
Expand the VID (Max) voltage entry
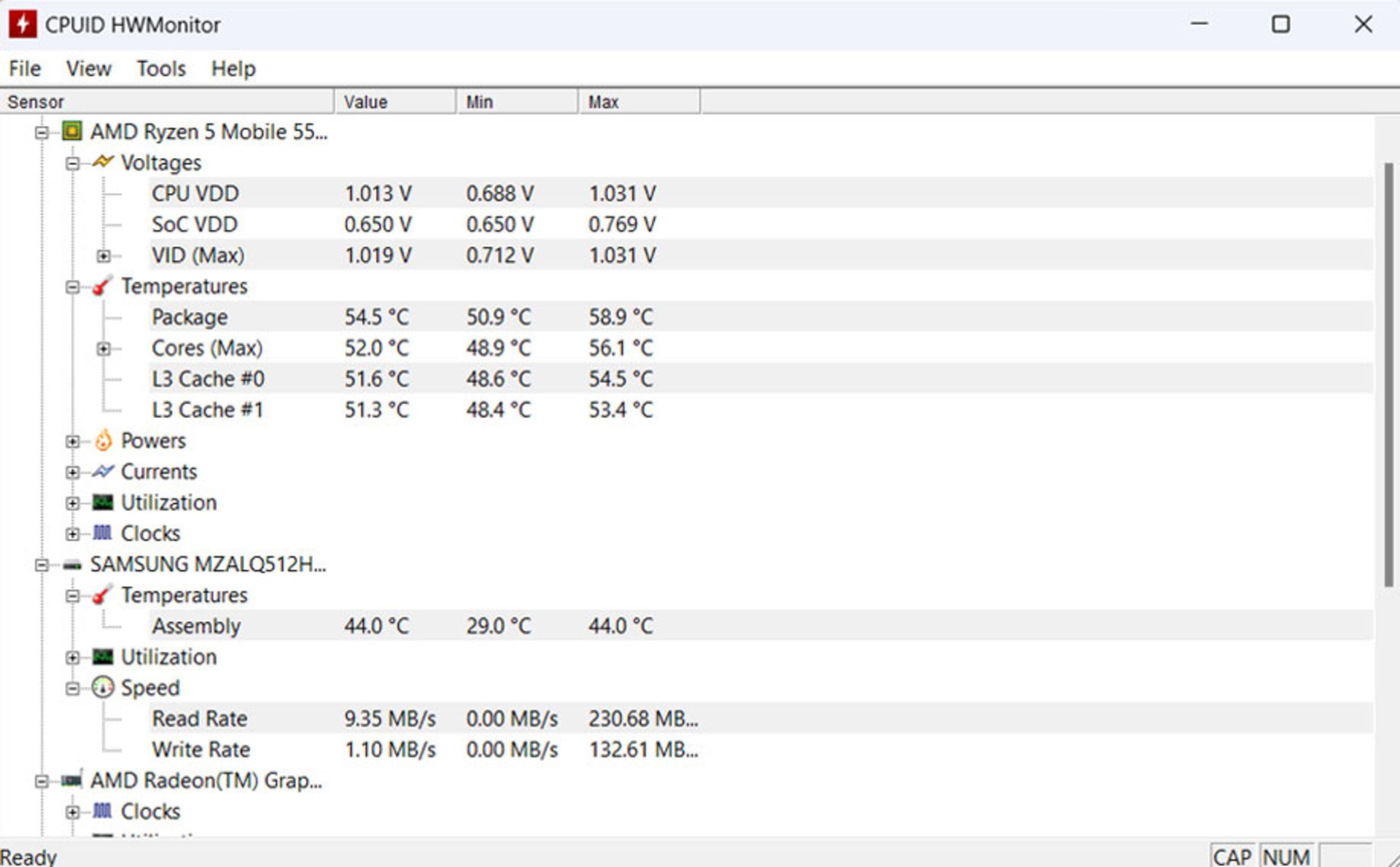[x=104, y=256]
